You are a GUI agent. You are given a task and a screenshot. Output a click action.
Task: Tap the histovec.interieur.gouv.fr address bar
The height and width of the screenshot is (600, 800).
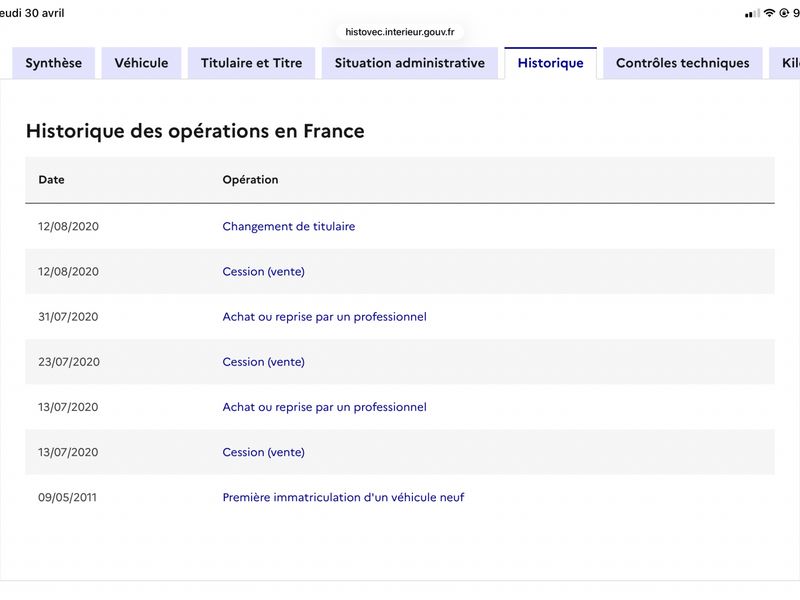point(400,32)
